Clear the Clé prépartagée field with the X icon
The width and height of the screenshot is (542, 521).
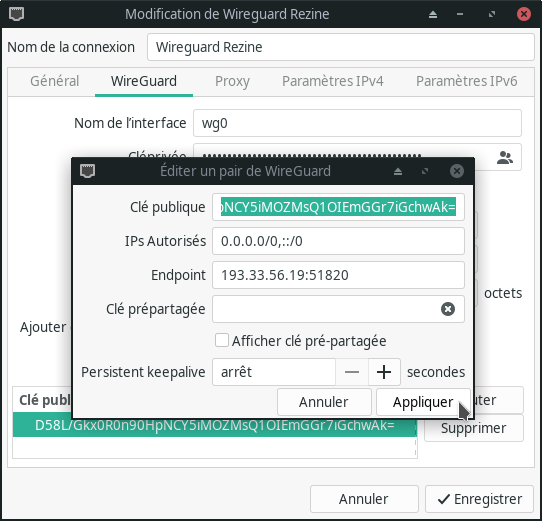click(x=448, y=309)
